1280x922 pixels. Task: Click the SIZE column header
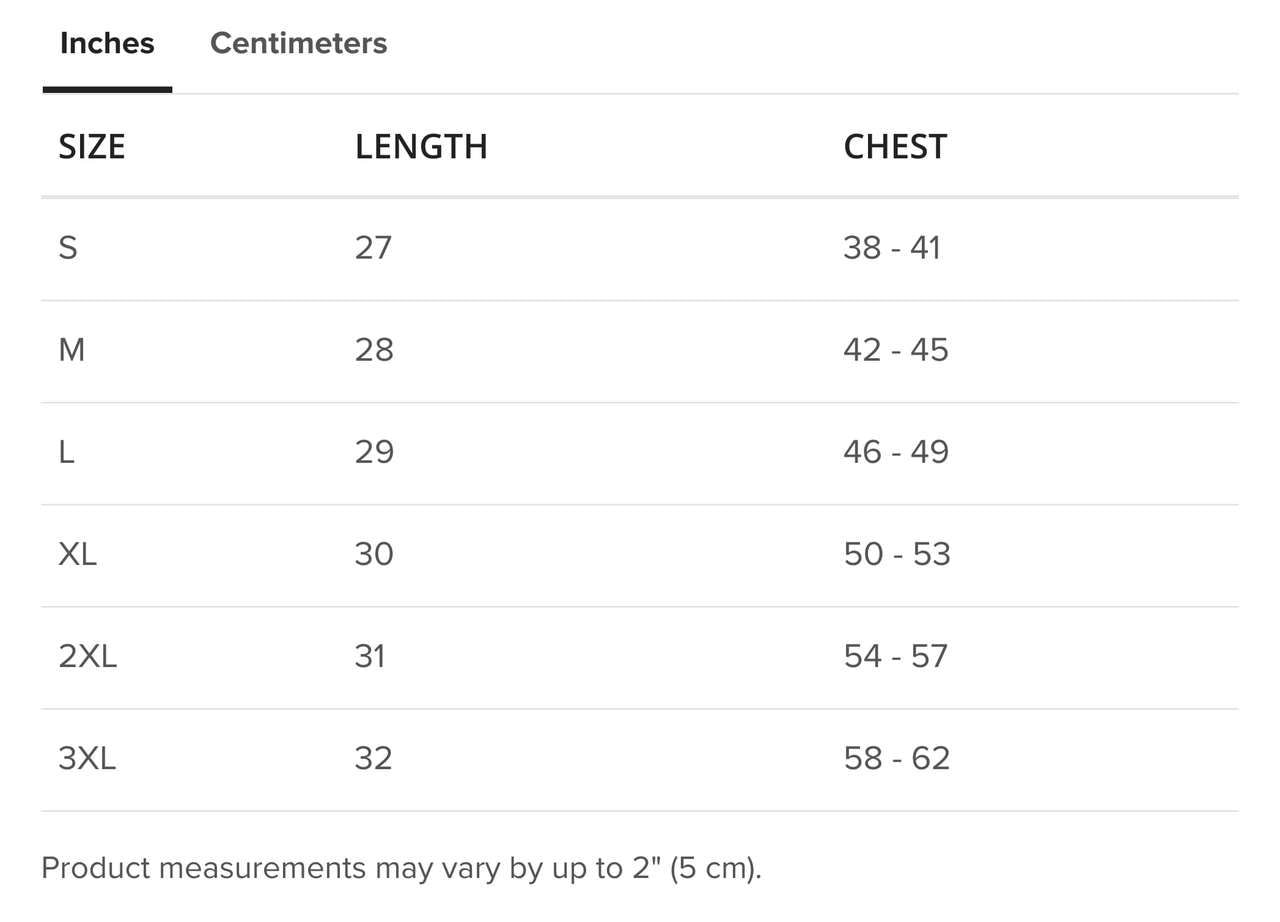click(92, 146)
